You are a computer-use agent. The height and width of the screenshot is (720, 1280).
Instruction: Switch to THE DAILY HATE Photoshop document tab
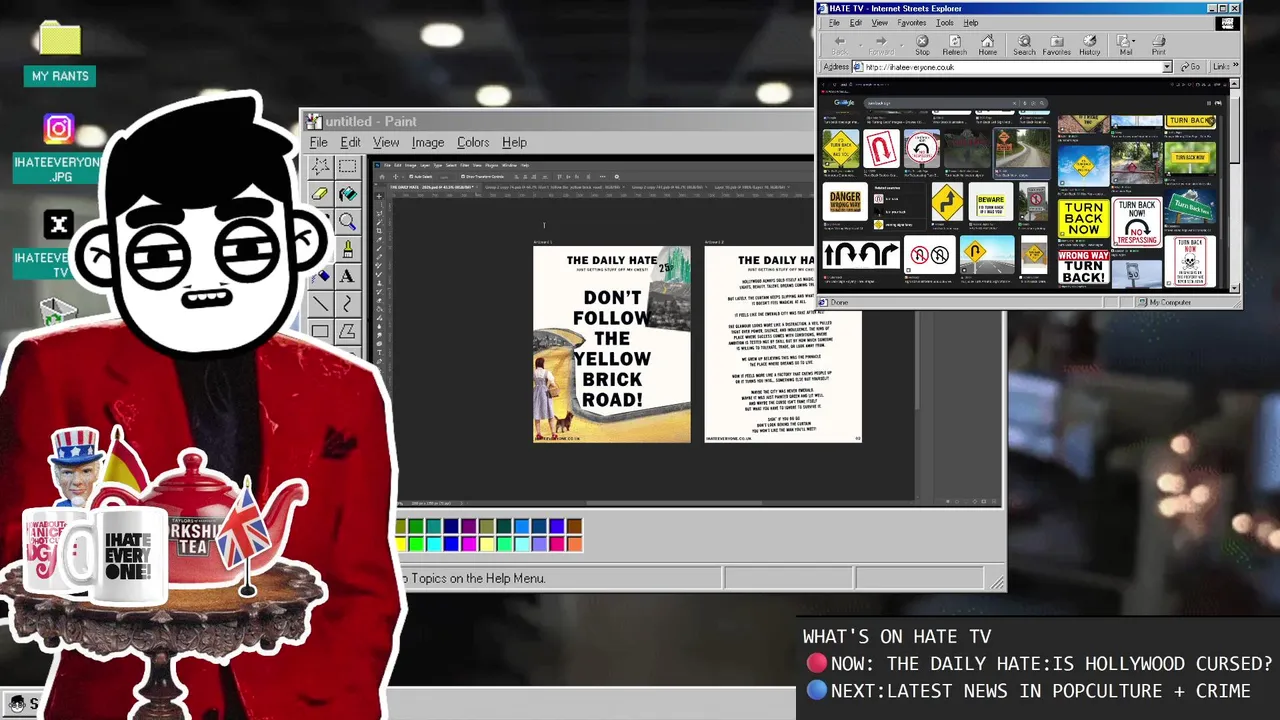click(431, 187)
